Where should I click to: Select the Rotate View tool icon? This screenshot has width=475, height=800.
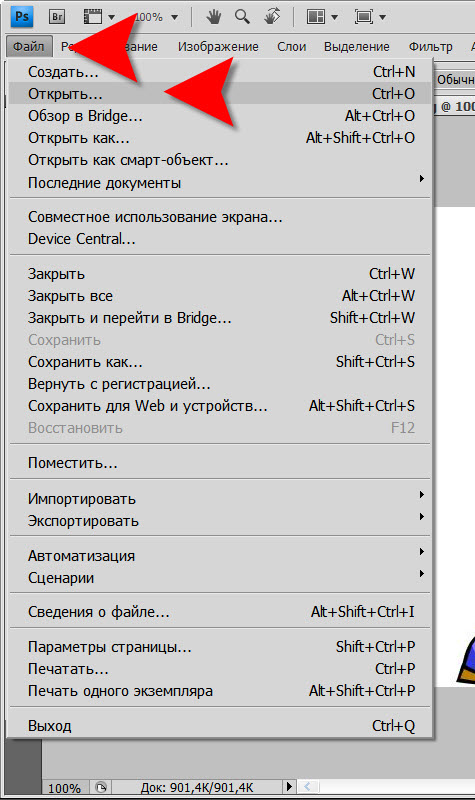pos(272,17)
